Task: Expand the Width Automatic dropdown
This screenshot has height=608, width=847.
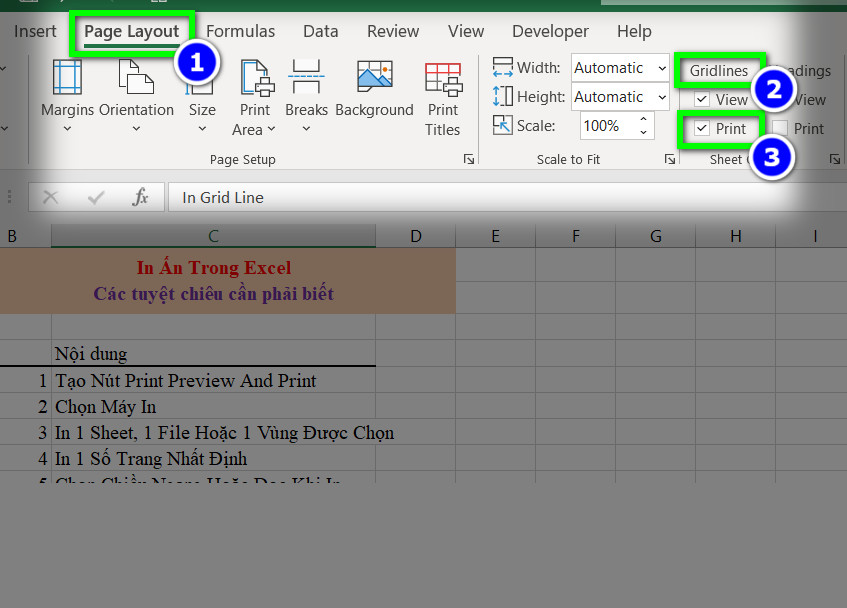Action: [x=661, y=68]
